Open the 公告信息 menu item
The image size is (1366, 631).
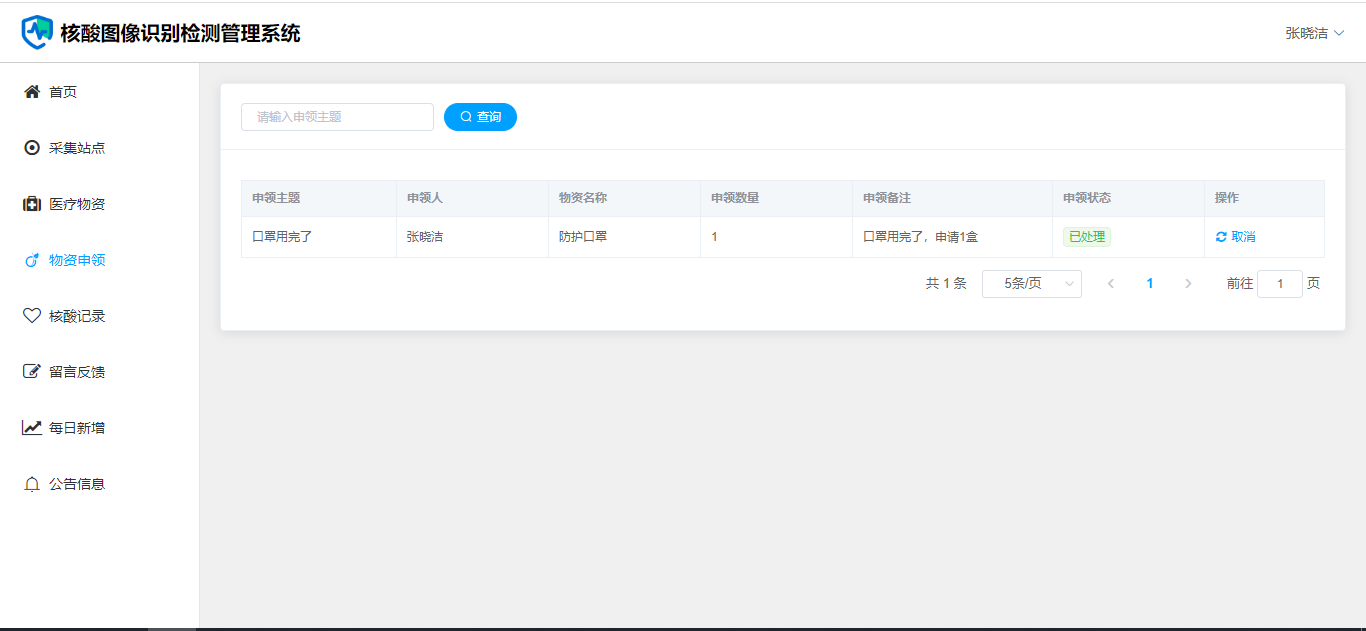pos(77,484)
